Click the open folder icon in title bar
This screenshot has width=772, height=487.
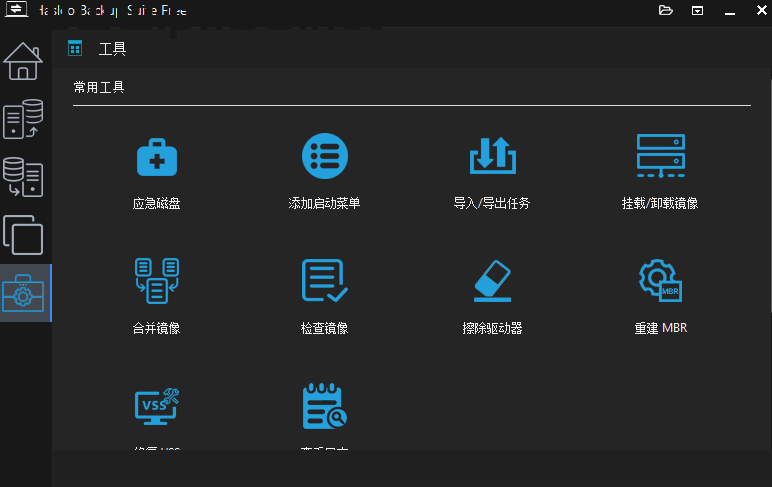tap(666, 11)
